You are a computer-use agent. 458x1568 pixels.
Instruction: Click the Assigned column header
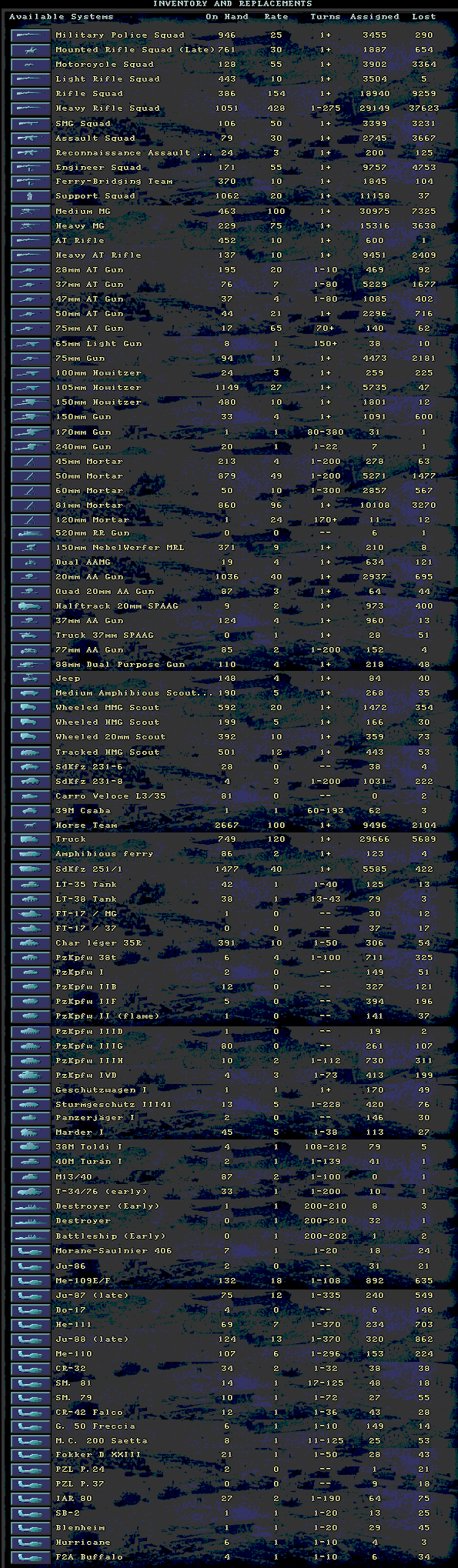click(x=375, y=17)
